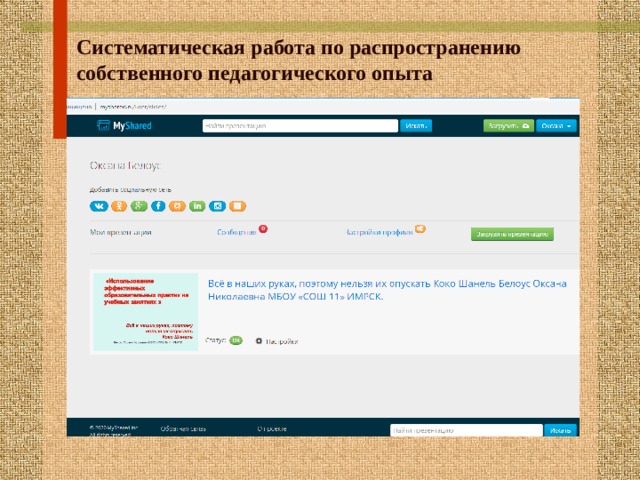Add LinkedIn social network icon
Screen dimensions: 640x480
click(x=197, y=206)
